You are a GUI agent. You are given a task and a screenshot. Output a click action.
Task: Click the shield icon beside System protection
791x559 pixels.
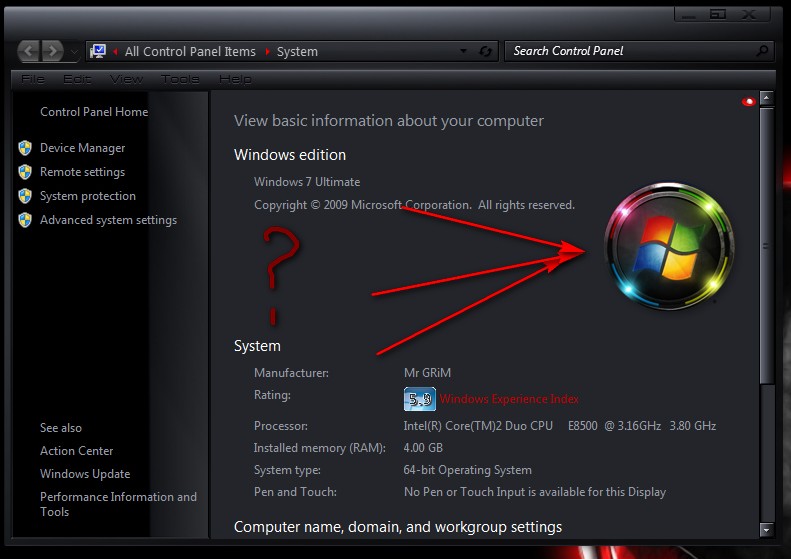pyautogui.click(x=25, y=196)
